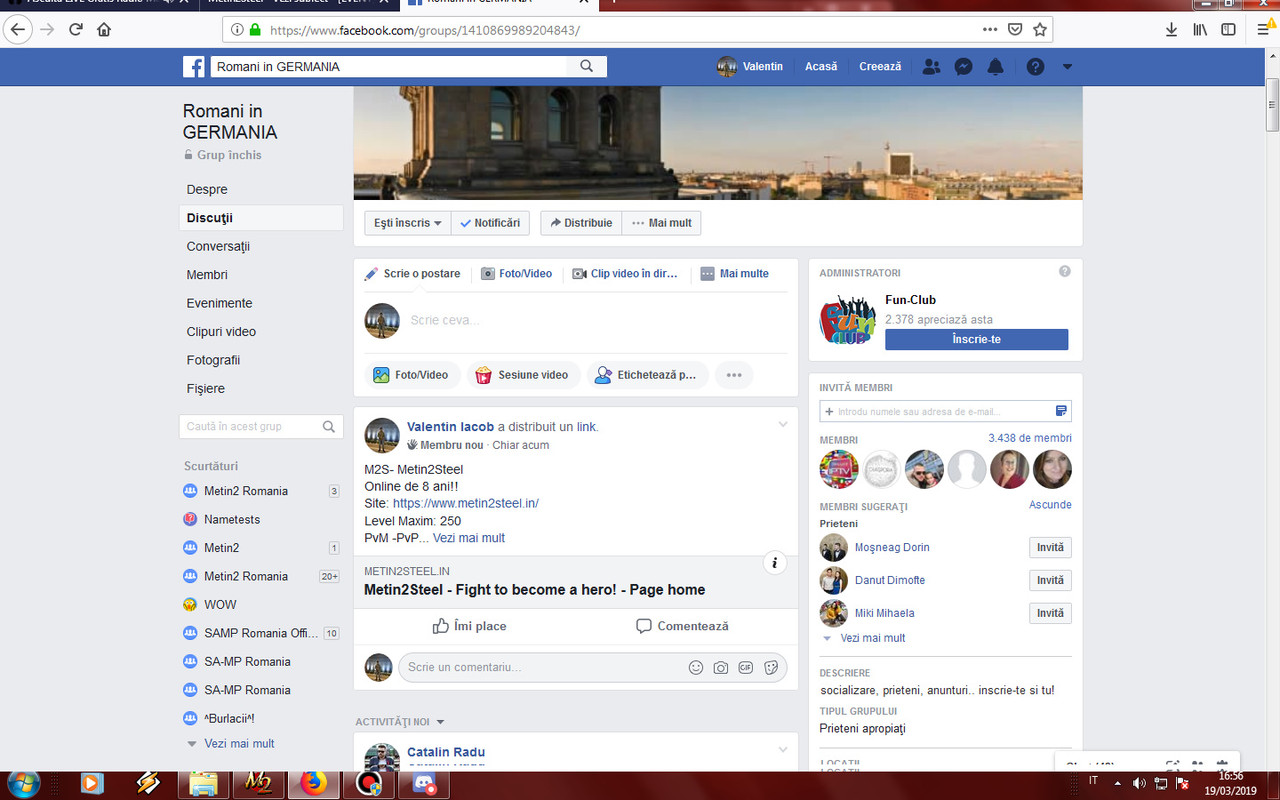Open Friend requests icon in header
Image resolution: width=1280 pixels, height=800 pixels.
click(931, 67)
